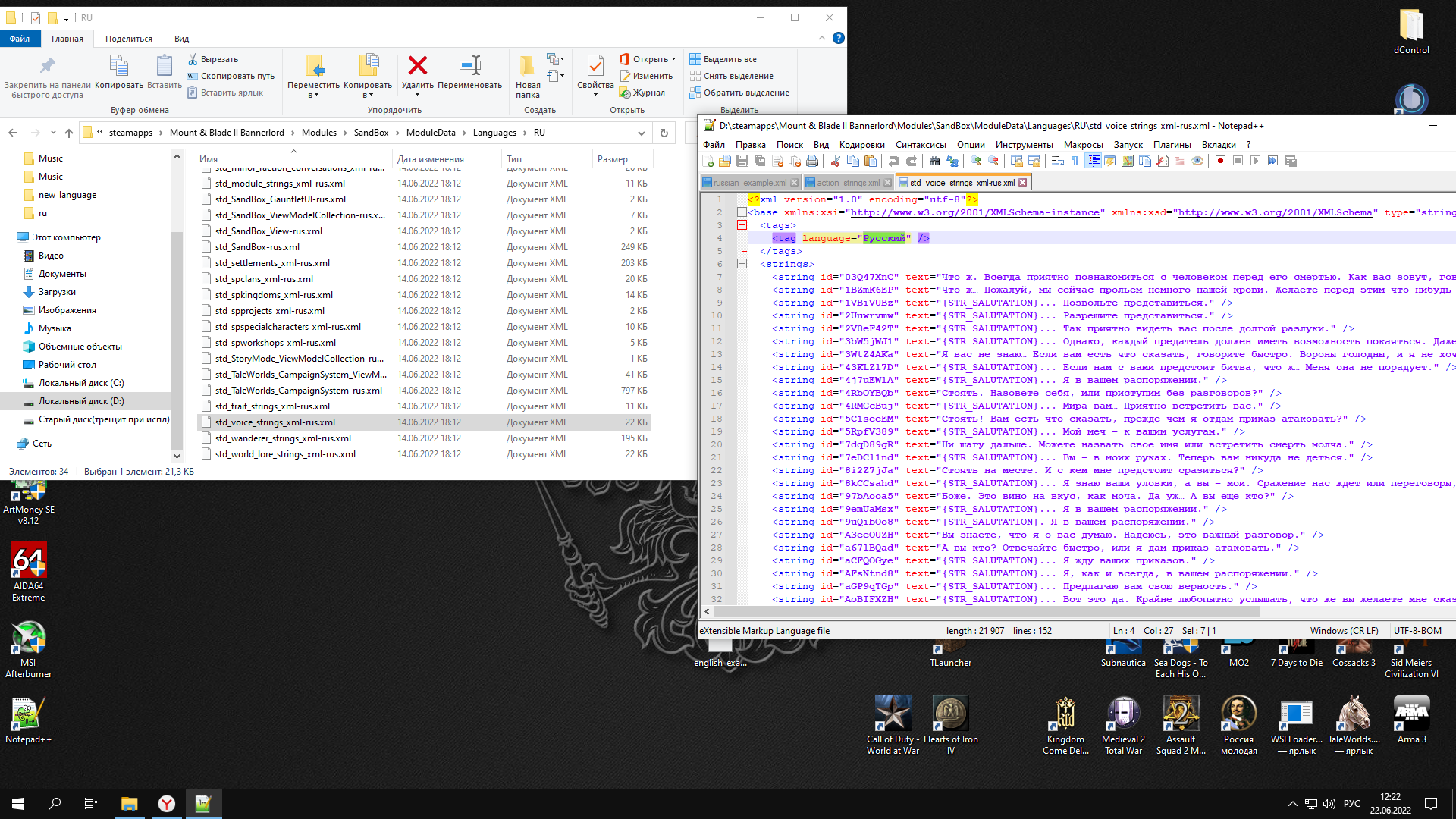Viewport: 1456px width, 819px height.
Task: Create a new folder via Новая папка
Action: point(528,77)
